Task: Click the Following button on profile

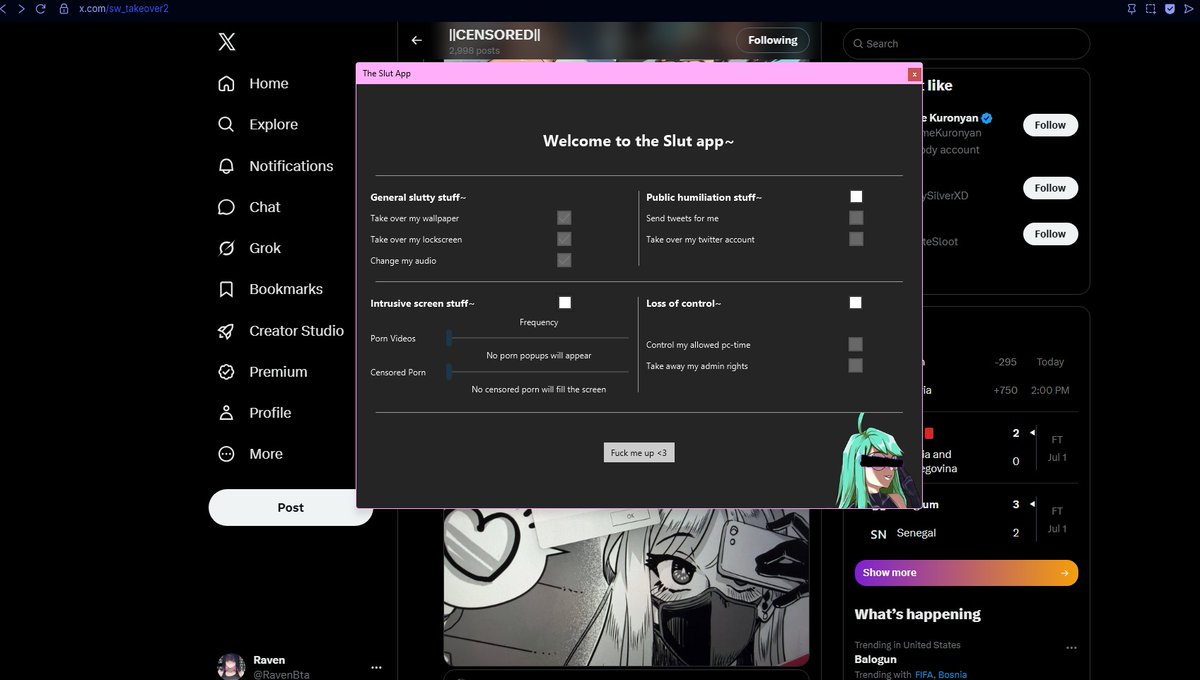Action: pyautogui.click(x=773, y=40)
